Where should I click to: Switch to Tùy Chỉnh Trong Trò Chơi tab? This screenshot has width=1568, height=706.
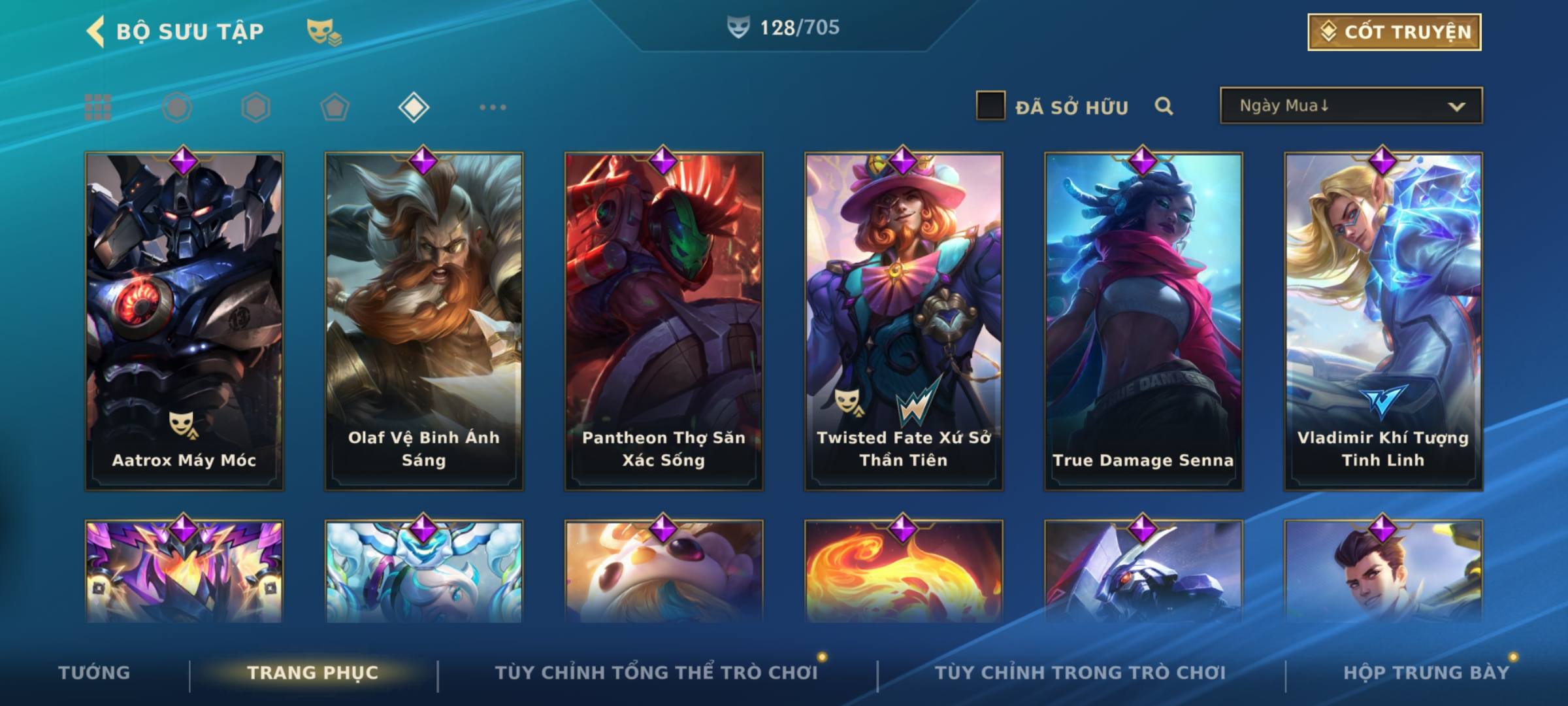click(x=1080, y=672)
